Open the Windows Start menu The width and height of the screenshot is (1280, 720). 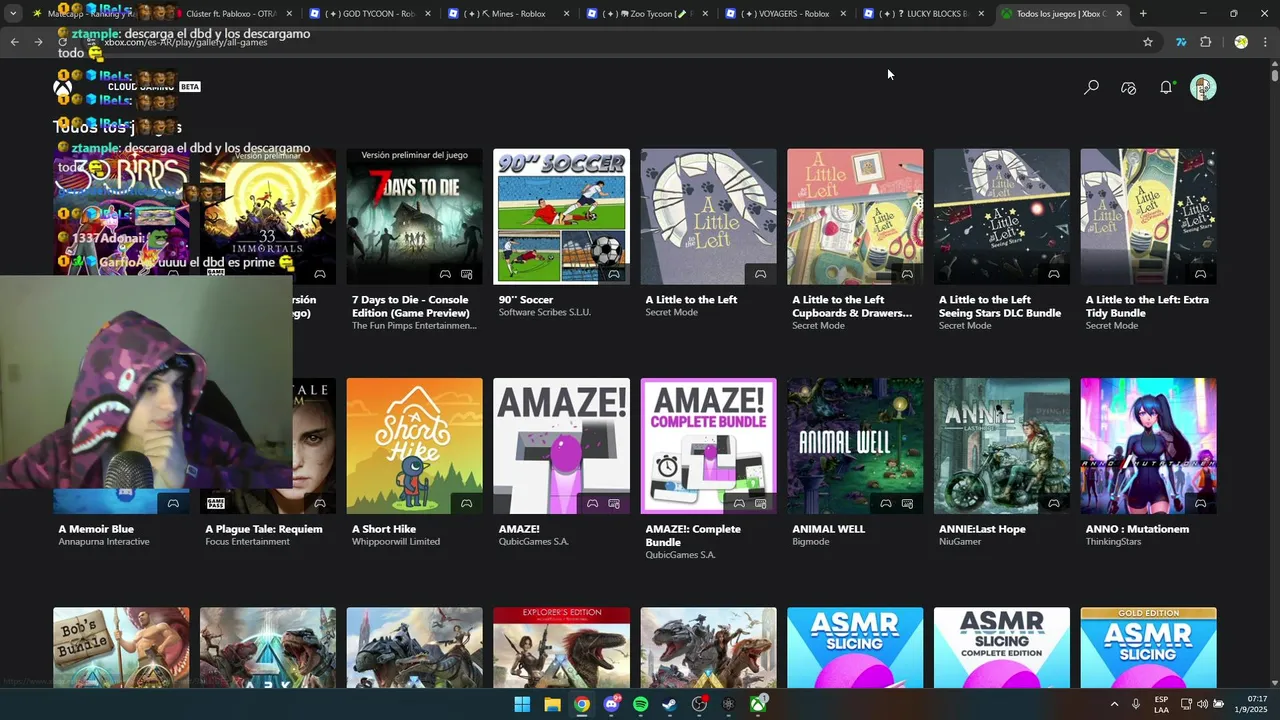point(522,704)
